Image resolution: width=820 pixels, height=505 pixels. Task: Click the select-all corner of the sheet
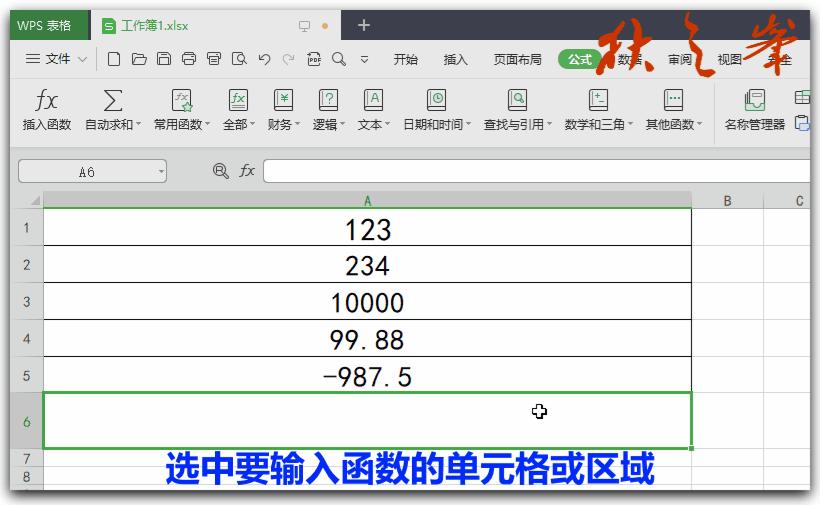click(35, 201)
